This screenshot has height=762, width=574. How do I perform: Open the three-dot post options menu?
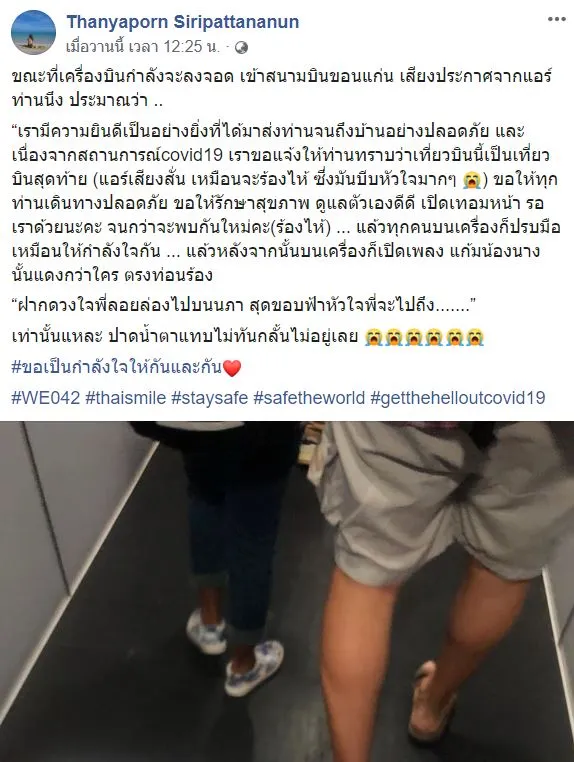tap(557, 19)
